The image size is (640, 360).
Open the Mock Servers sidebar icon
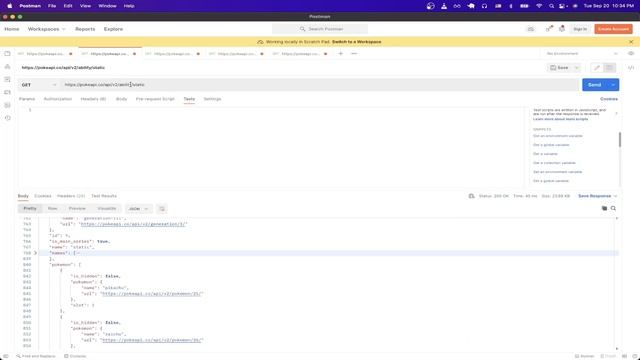point(7,92)
